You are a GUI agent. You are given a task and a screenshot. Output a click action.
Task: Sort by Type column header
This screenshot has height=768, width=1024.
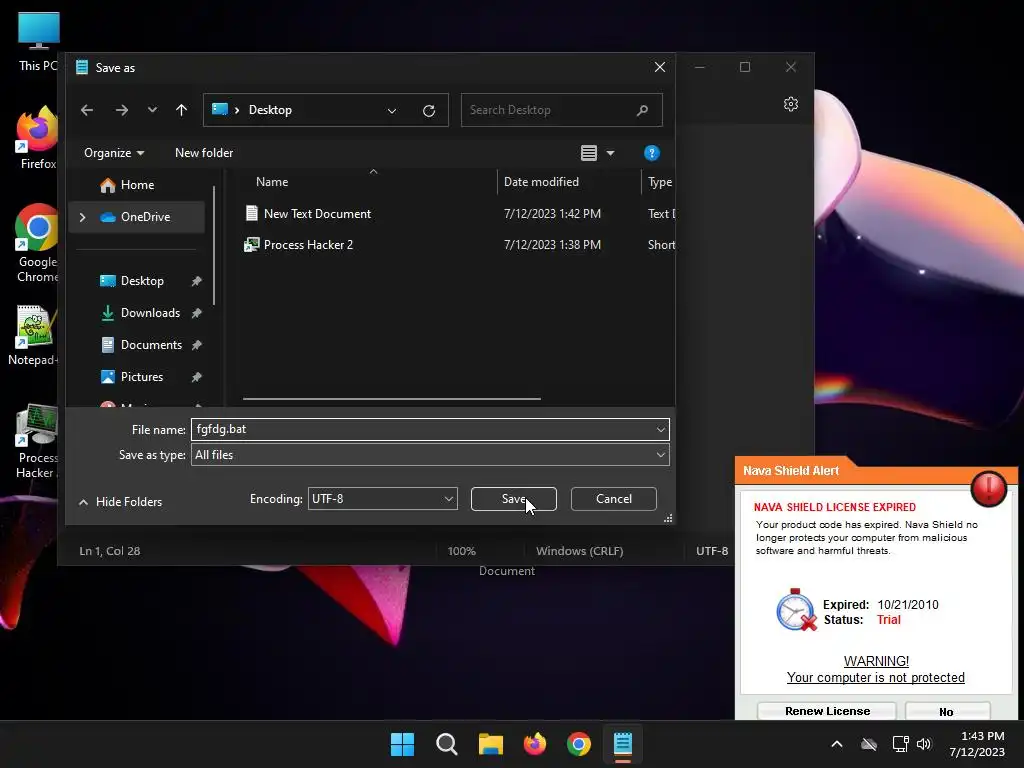click(x=658, y=182)
